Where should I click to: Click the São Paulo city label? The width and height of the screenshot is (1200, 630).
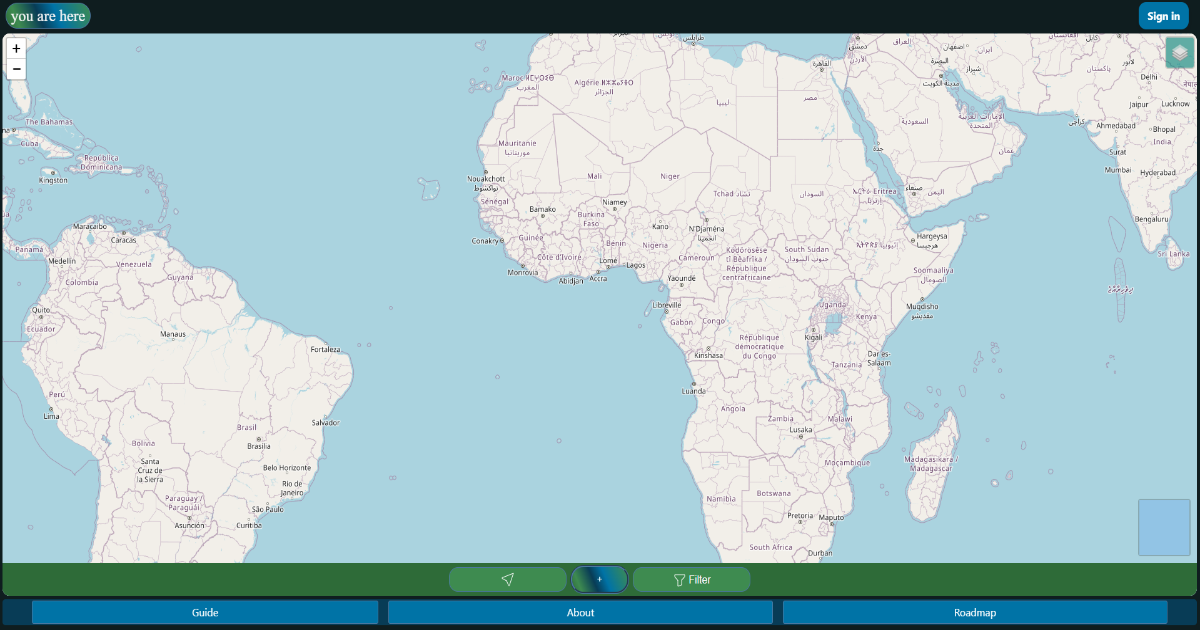[x=268, y=509]
